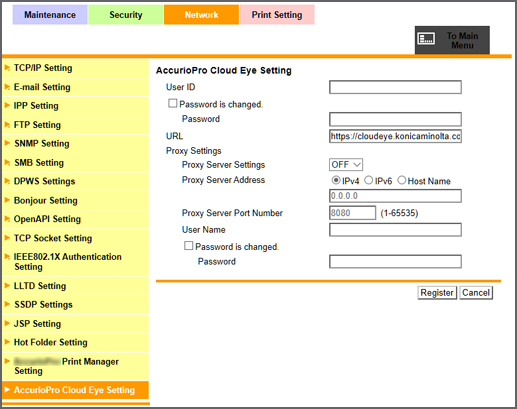Screen dimensions: 517x409
Task: Click the arrow icon beside OpenAPI Setting
Action: pos(7,219)
